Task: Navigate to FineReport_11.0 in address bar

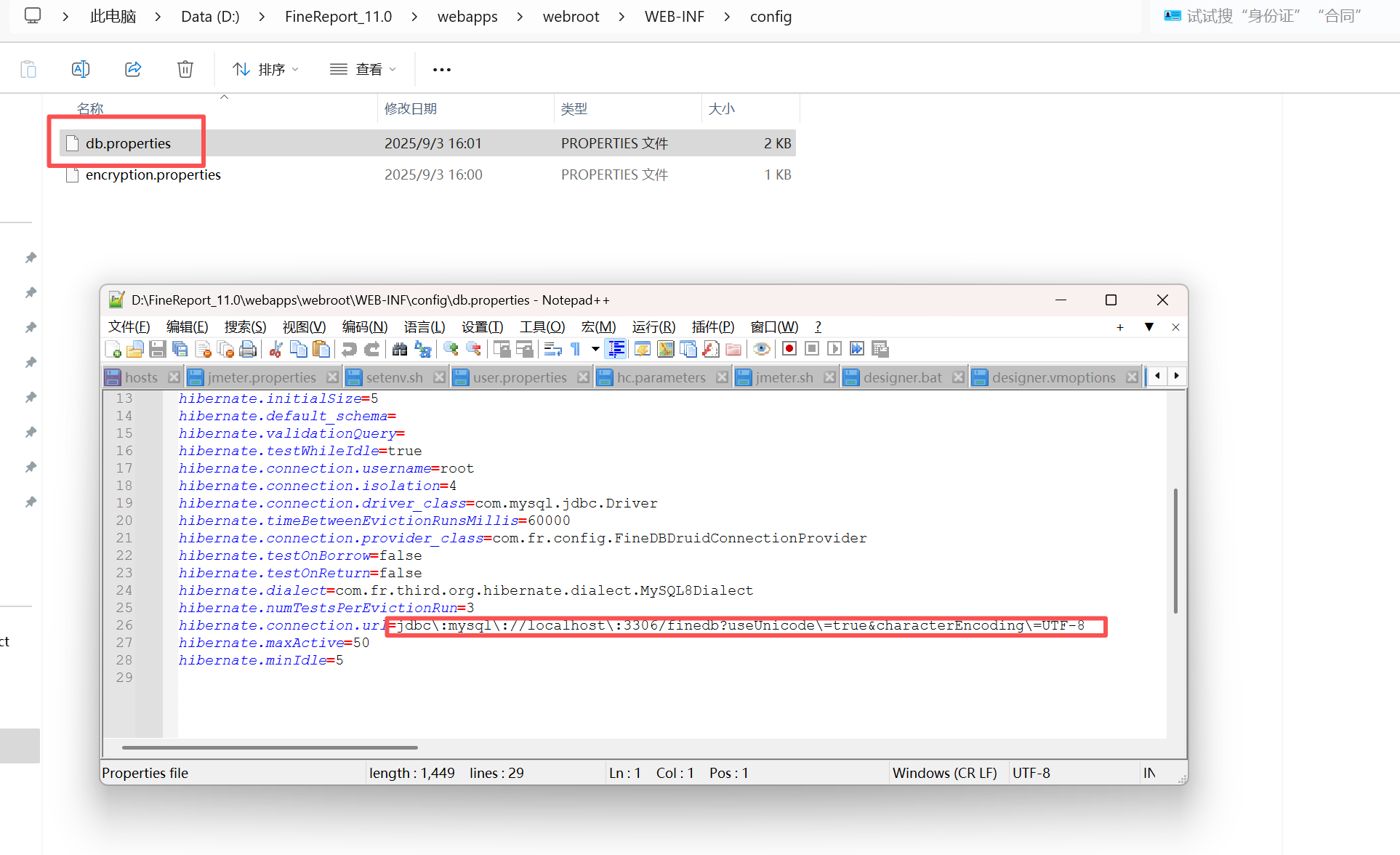Action: [x=338, y=17]
